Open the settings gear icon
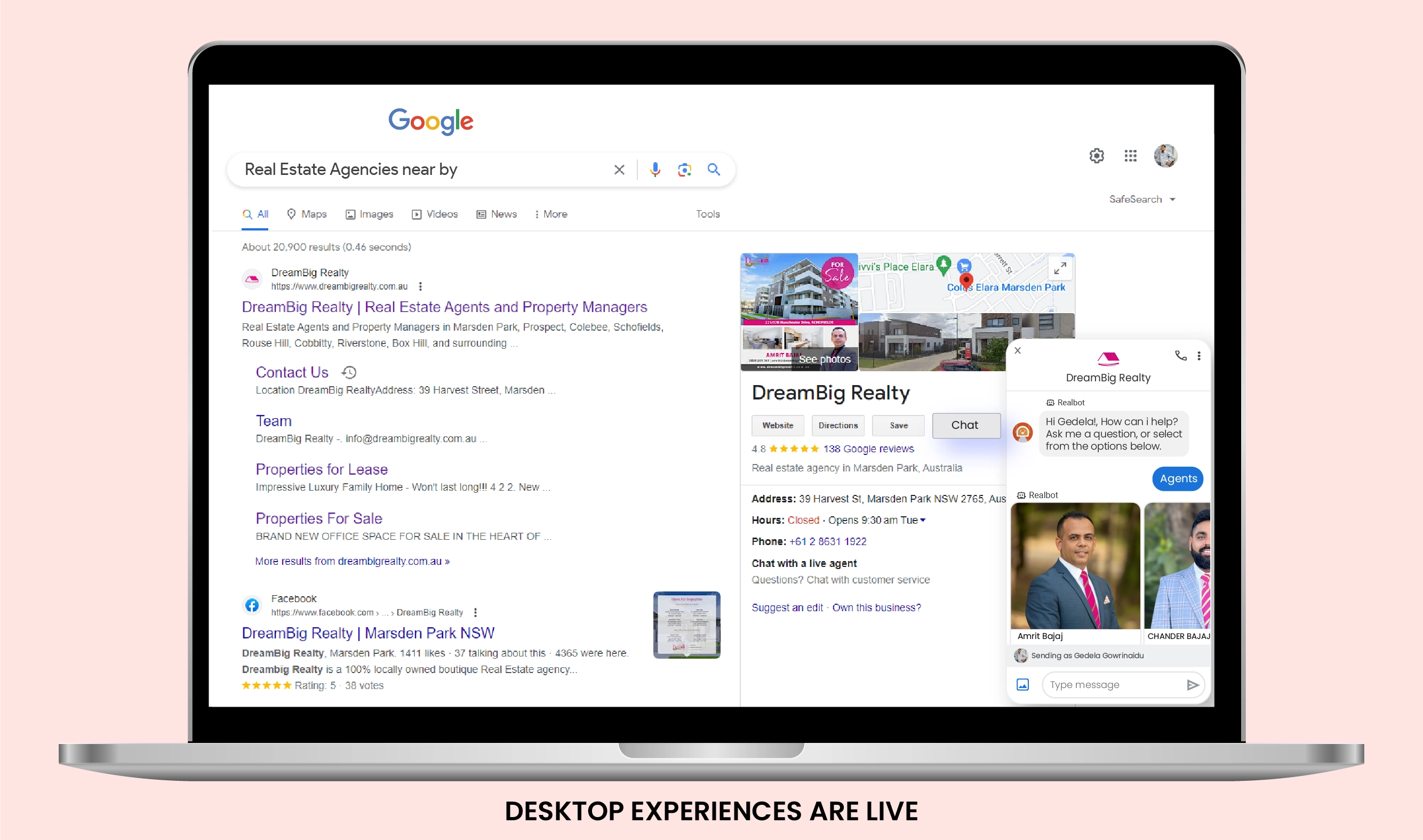1423x840 pixels. click(1097, 156)
